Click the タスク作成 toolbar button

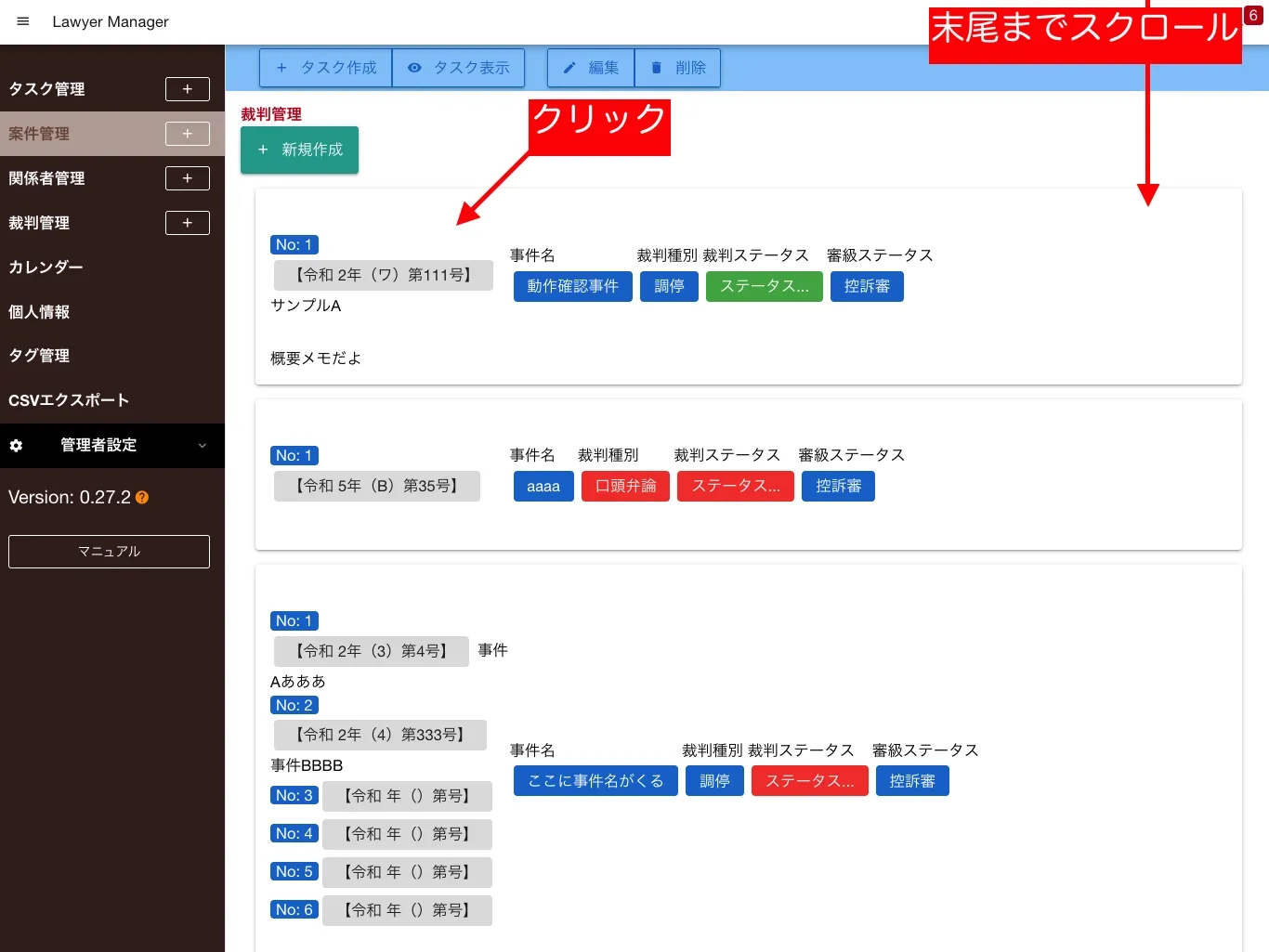tap(326, 68)
